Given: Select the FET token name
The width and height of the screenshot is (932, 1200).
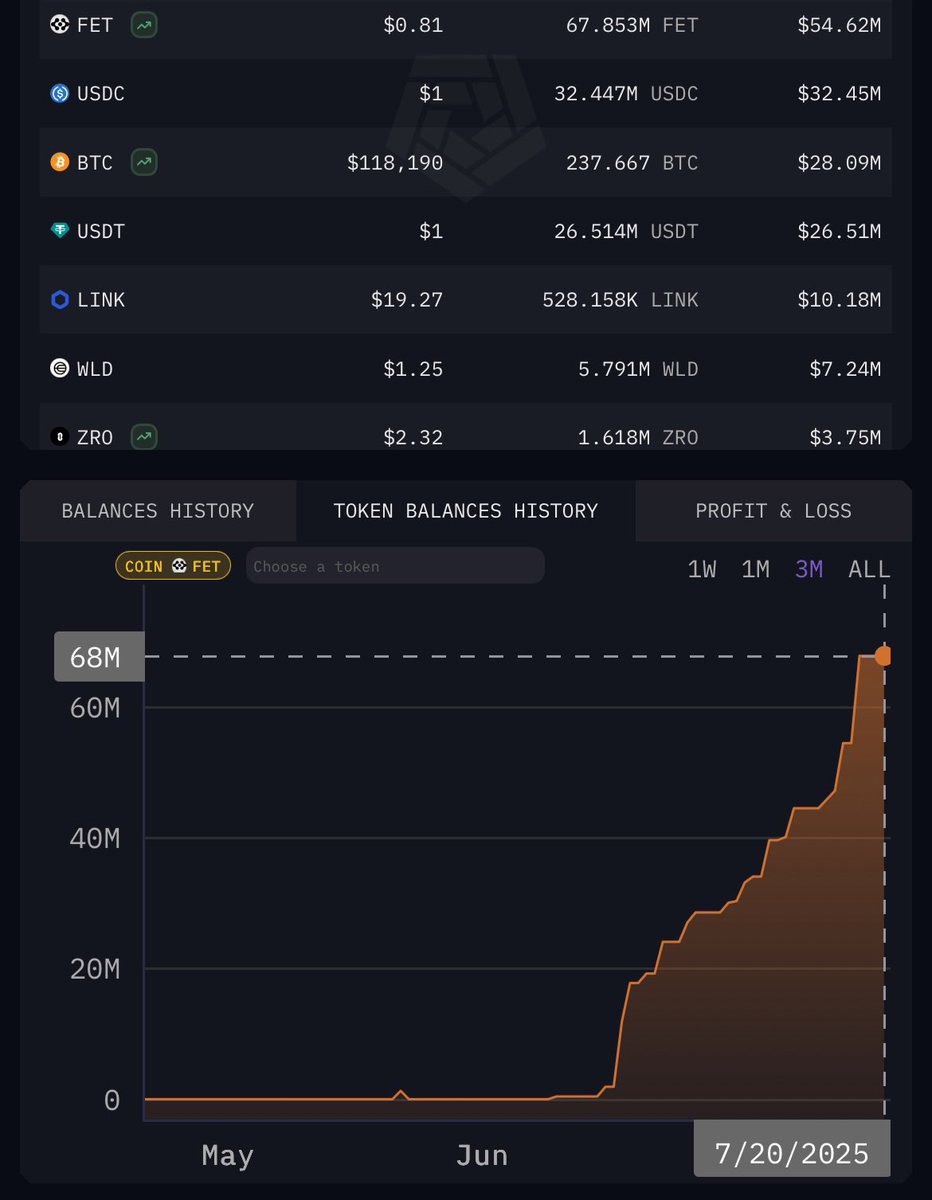Looking at the screenshot, I should [x=95, y=24].
